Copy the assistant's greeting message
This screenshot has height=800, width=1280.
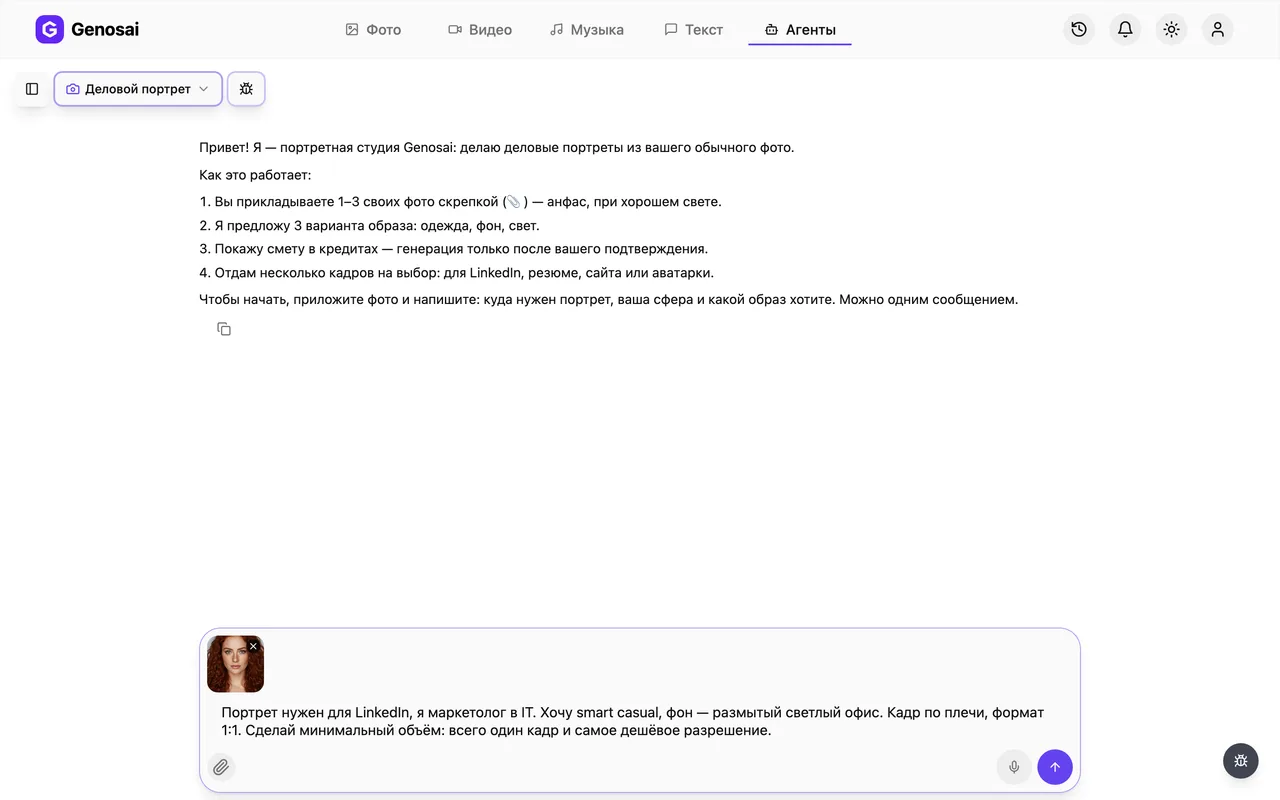pos(224,329)
